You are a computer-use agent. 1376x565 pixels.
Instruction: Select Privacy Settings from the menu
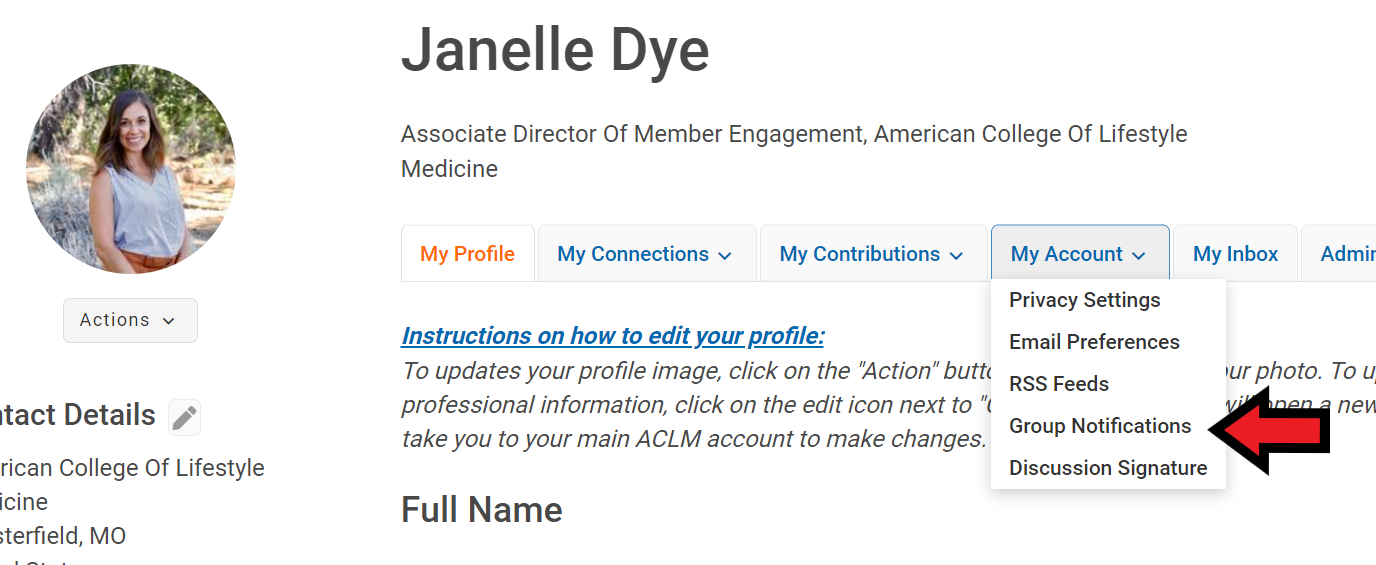point(1084,300)
